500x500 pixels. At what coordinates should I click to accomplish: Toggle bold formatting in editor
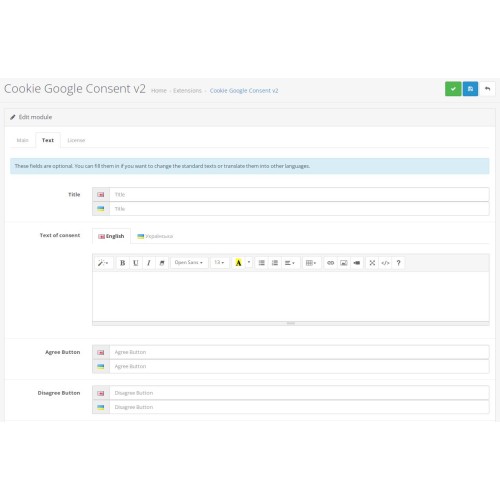point(122,263)
